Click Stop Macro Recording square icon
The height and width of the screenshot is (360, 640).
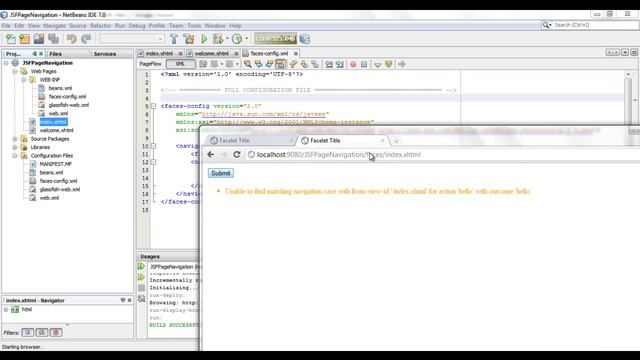(364, 64)
